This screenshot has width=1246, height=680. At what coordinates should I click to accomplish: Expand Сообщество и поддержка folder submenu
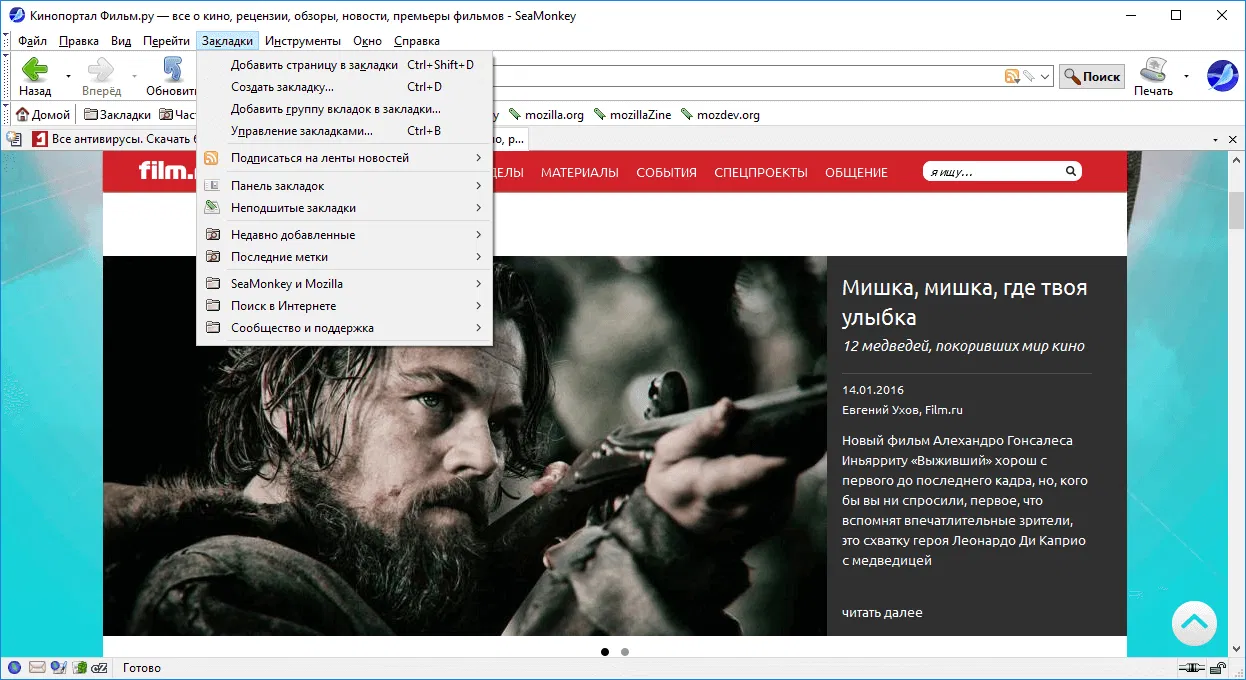pos(344,328)
